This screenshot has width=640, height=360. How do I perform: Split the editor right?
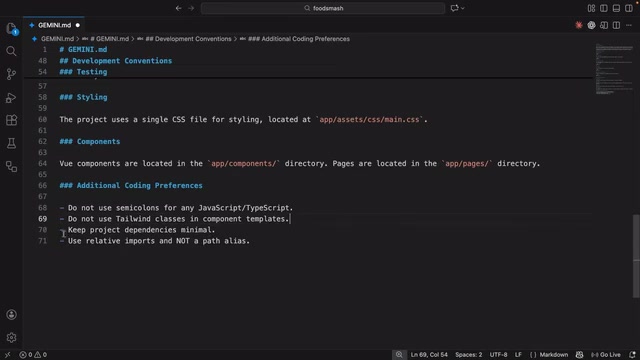click(616, 25)
